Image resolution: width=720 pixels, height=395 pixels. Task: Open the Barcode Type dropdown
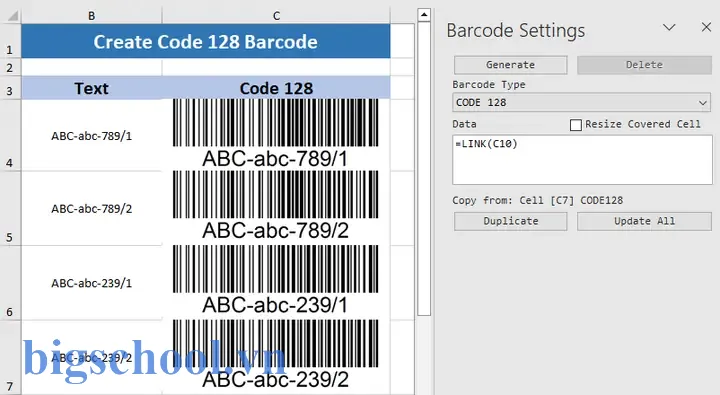(581, 102)
